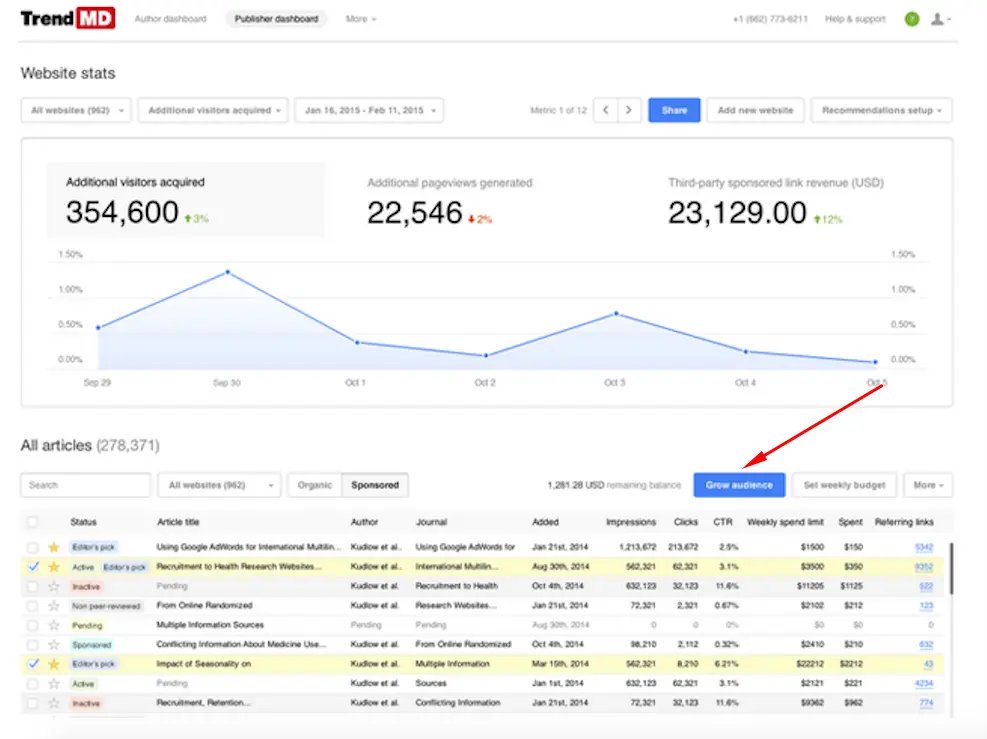The image size is (987, 739).
Task: Check the 'Multiple Information Sources' row checkbox
Action: click(x=33, y=625)
